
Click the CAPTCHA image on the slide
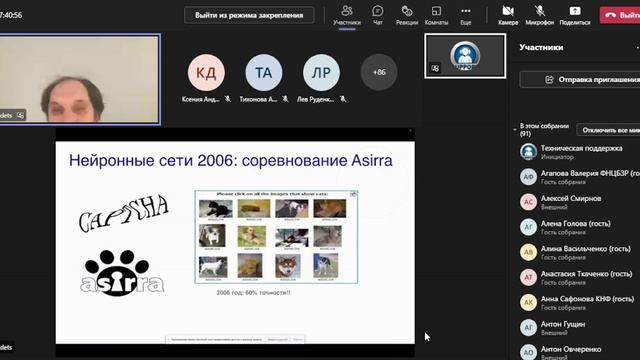(x=123, y=213)
